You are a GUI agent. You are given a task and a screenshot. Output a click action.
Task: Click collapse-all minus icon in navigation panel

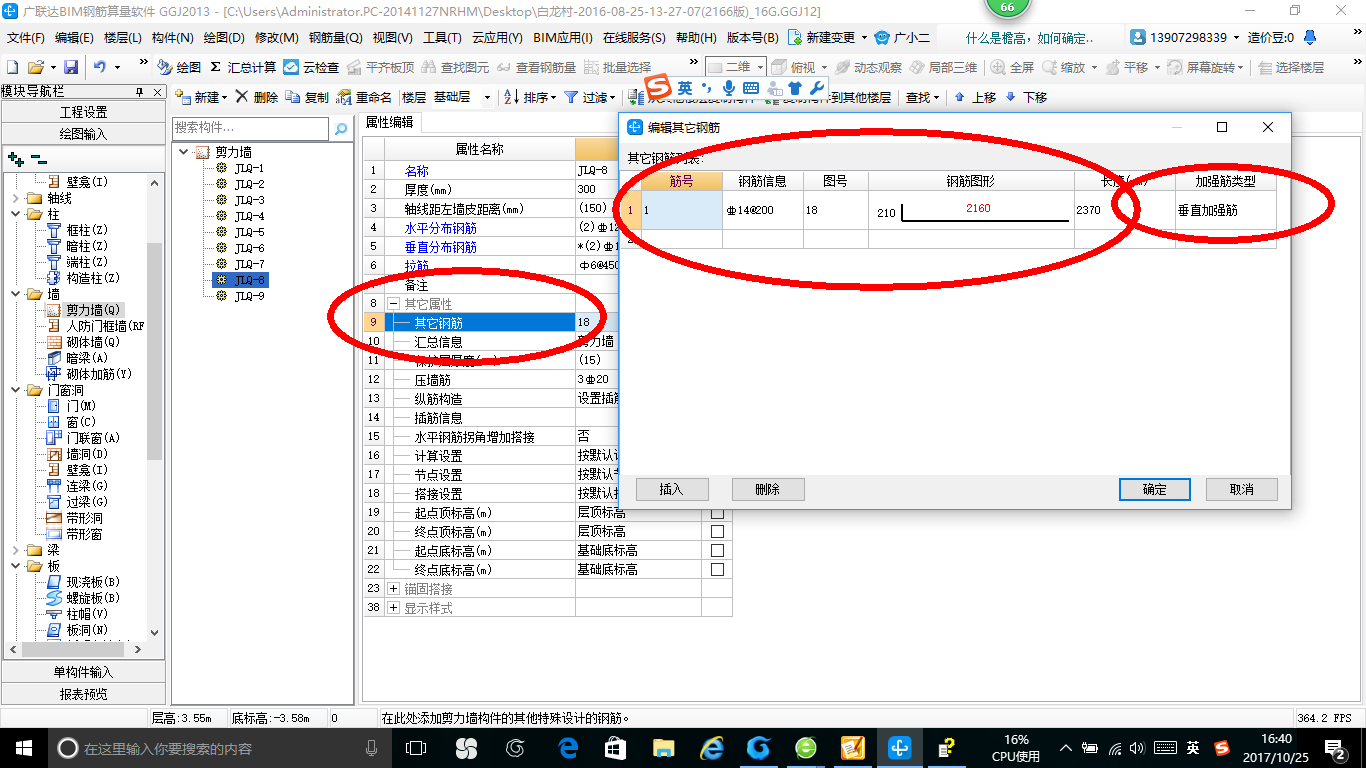point(38,158)
